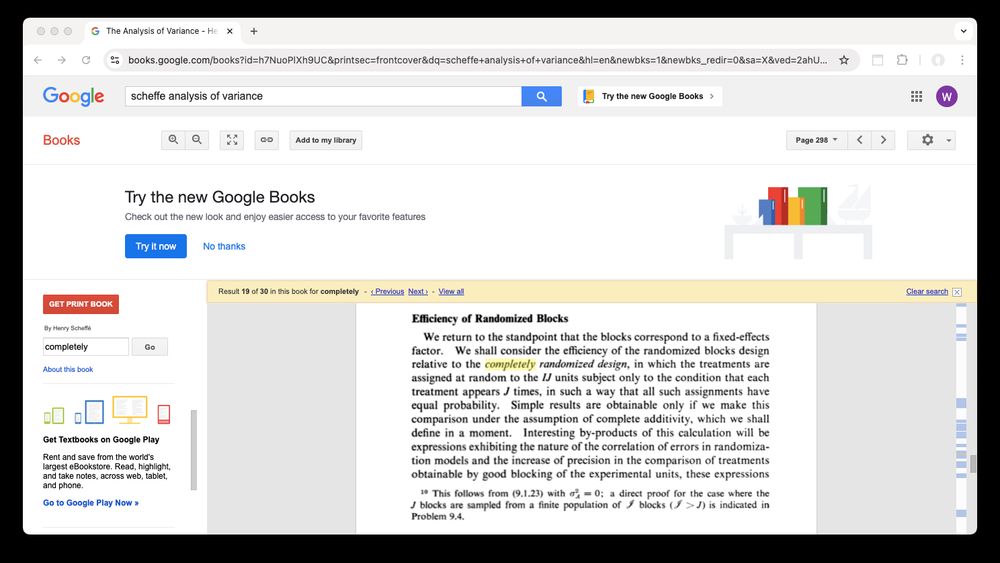Open About this book link
This screenshot has width=1000, height=563.
68,369
